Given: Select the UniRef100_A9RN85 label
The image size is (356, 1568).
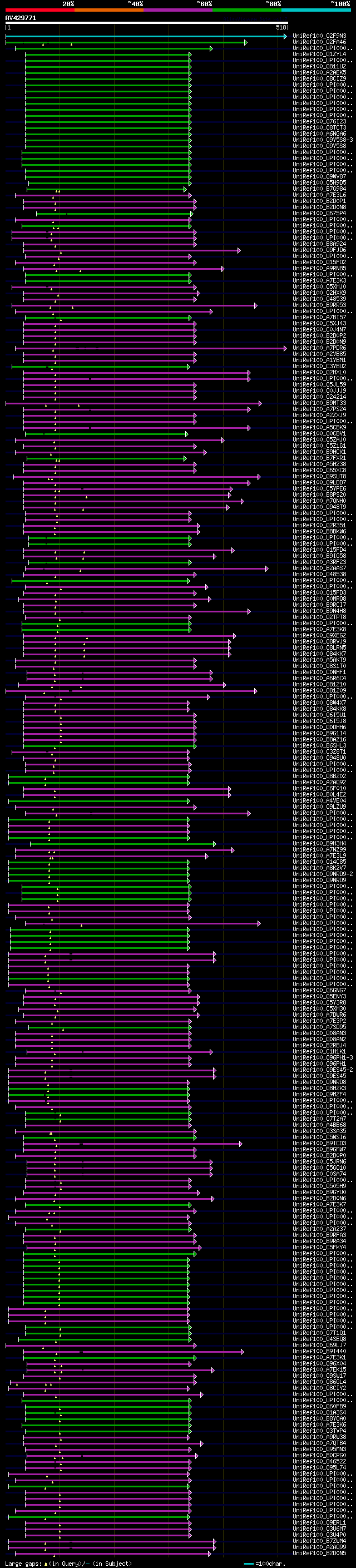Looking at the screenshot, I should point(319,269).
